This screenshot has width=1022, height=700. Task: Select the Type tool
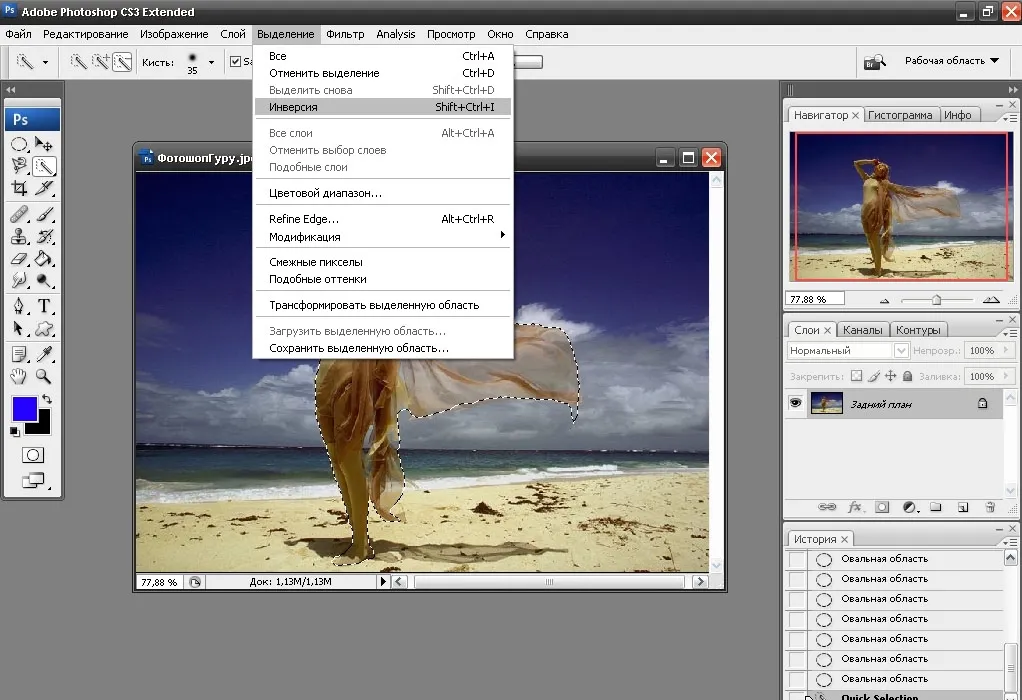coord(44,306)
